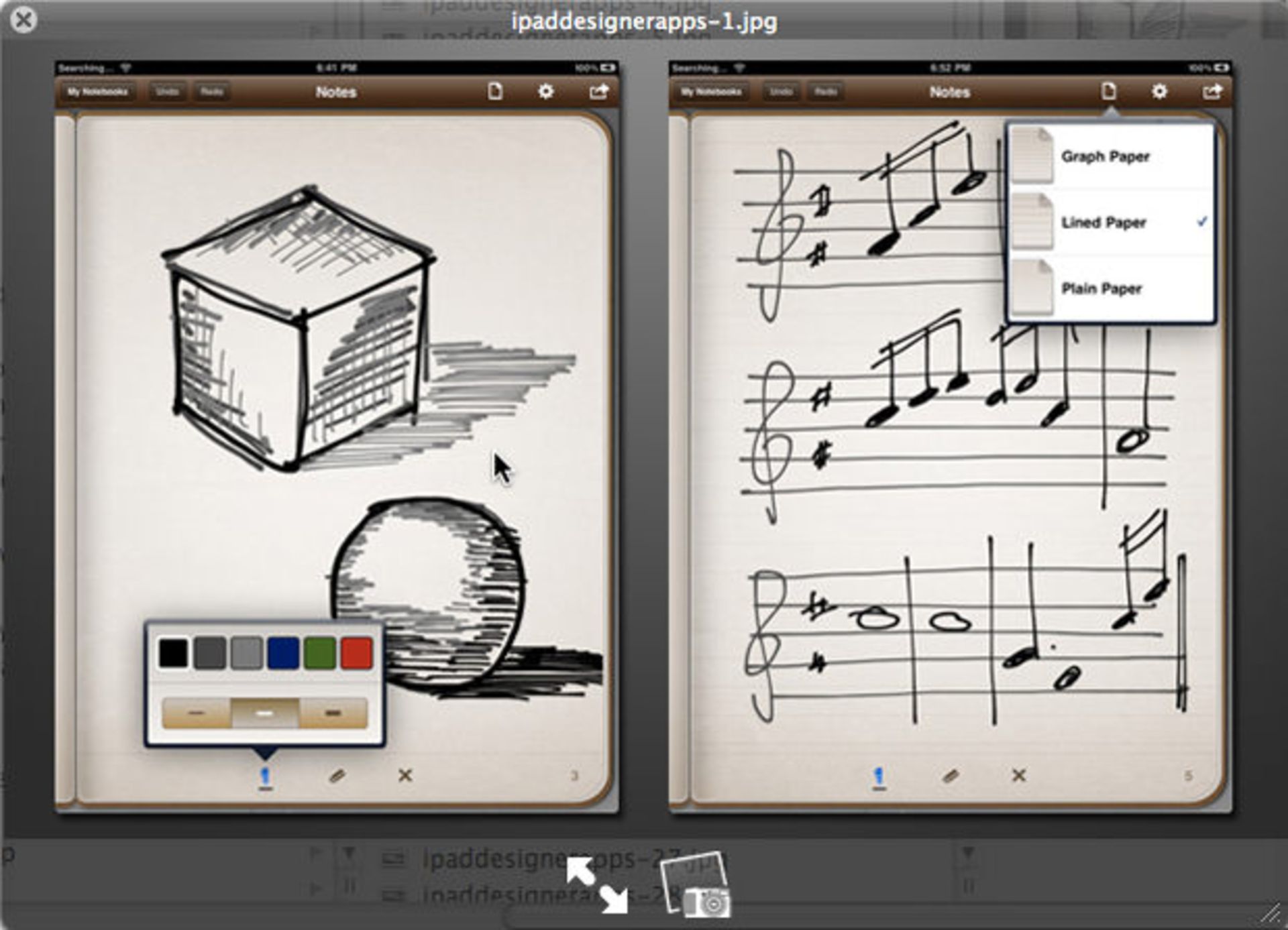Viewport: 1288px width, 930px height.
Task: Open paper type icon in left screen
Action: pyautogui.click(x=495, y=91)
